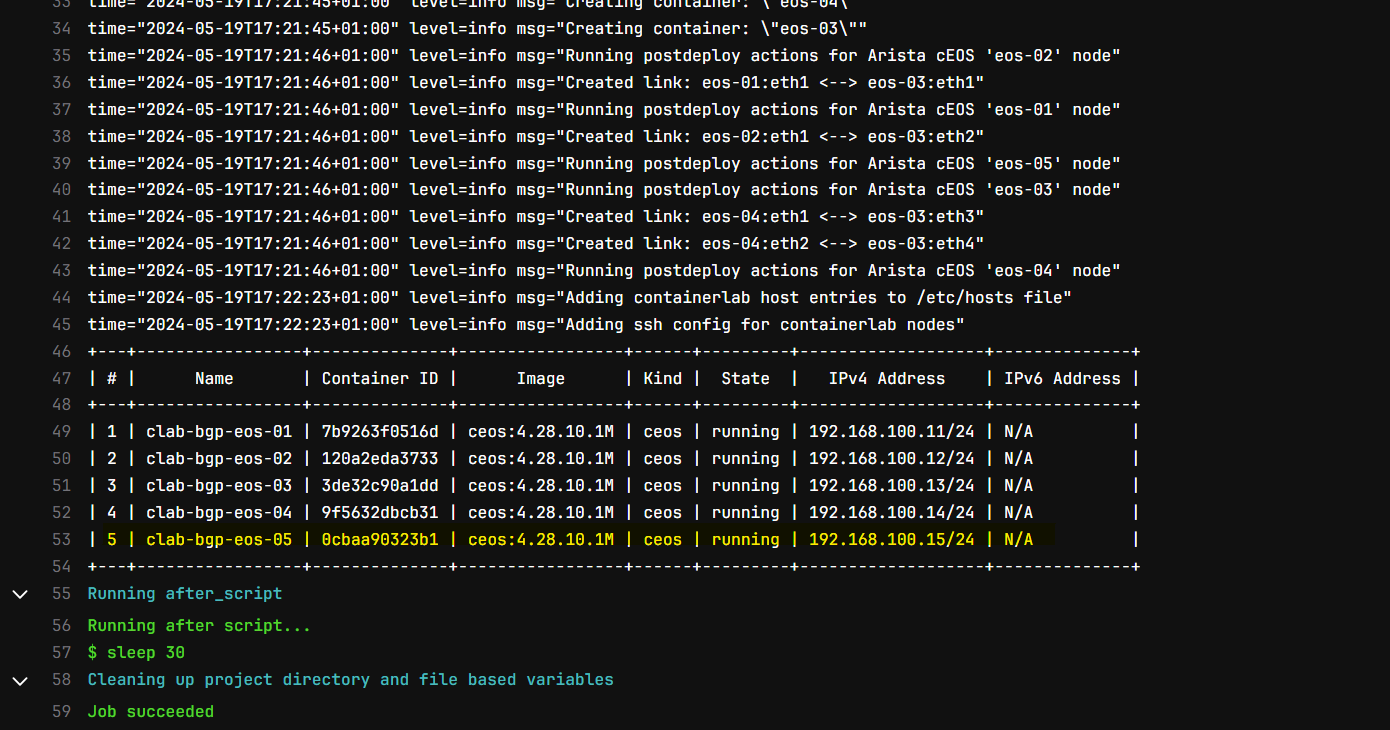Open line number 35 link
Image resolution: width=1390 pixels, height=730 pixels.
[x=61, y=55]
